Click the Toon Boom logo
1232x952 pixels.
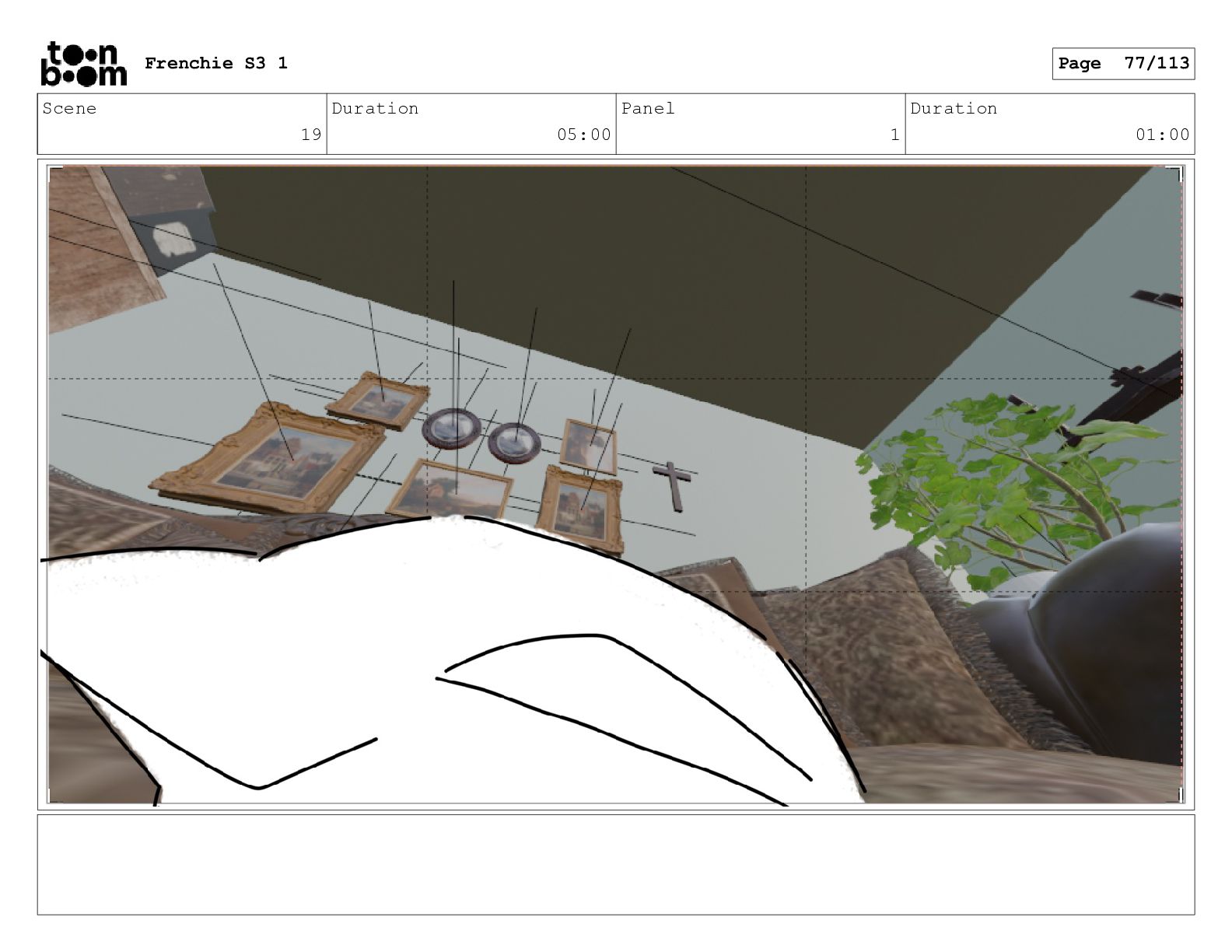(83, 63)
